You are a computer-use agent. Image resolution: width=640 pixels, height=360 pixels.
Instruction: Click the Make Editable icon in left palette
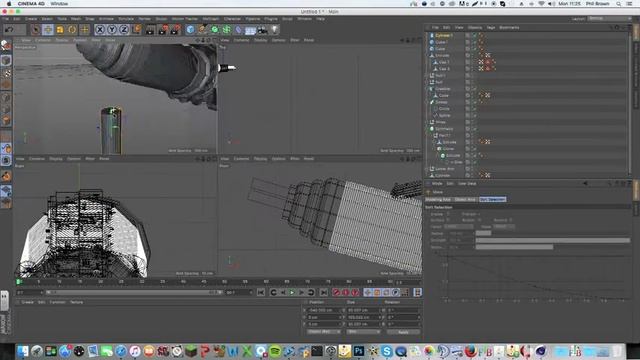coord(6,45)
